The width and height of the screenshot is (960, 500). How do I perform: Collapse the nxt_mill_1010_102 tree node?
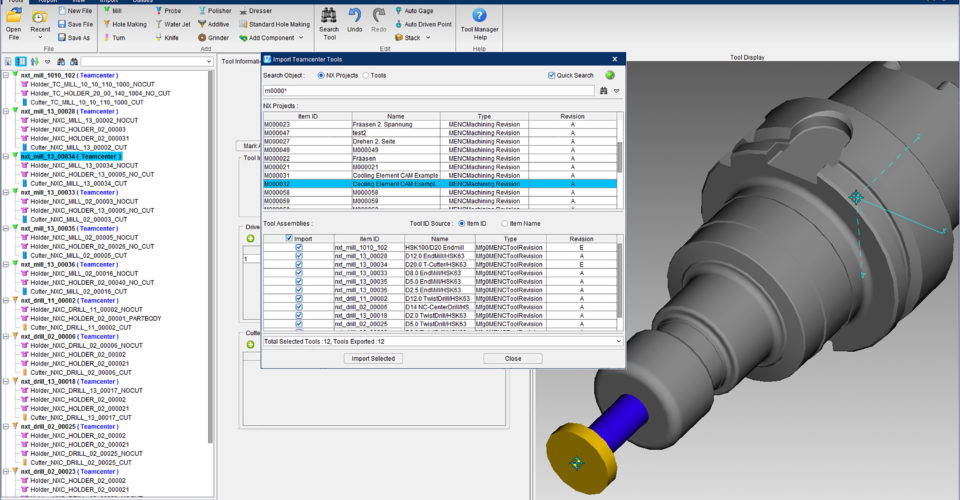pyautogui.click(x=6, y=75)
